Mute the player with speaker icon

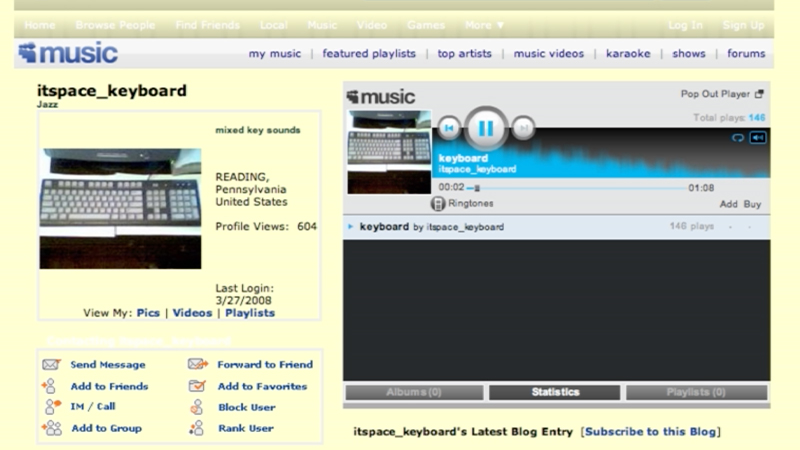point(758,138)
